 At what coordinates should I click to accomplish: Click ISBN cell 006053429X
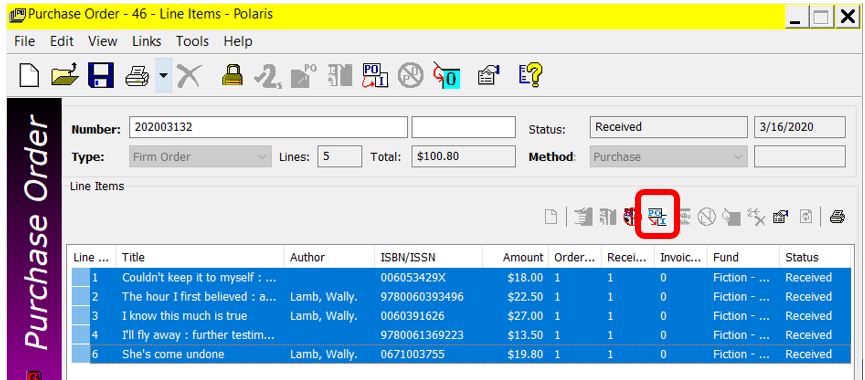coord(413,277)
